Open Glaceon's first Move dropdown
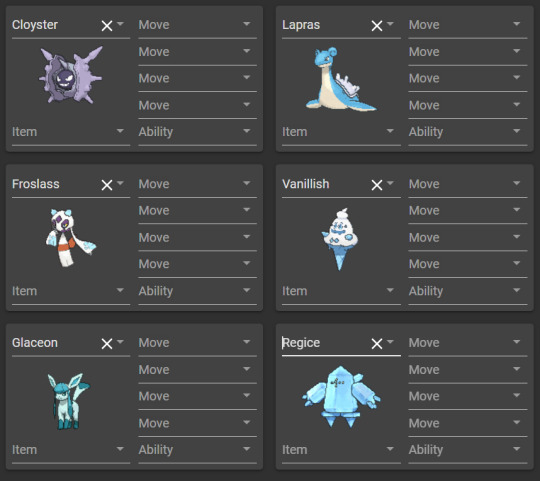Image resolution: width=540 pixels, height=481 pixels. pyautogui.click(x=198, y=343)
